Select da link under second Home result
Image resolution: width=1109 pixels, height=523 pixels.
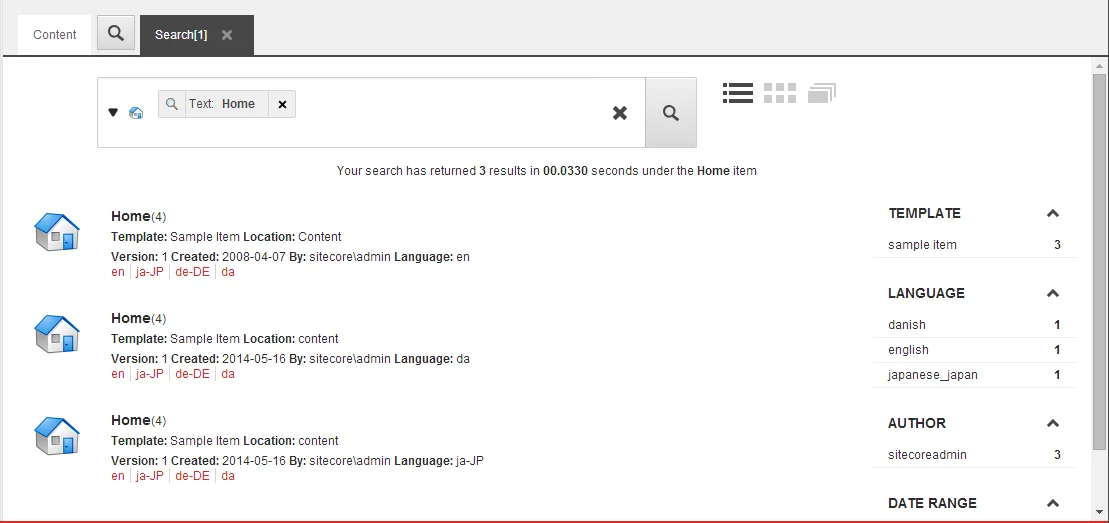coord(228,374)
